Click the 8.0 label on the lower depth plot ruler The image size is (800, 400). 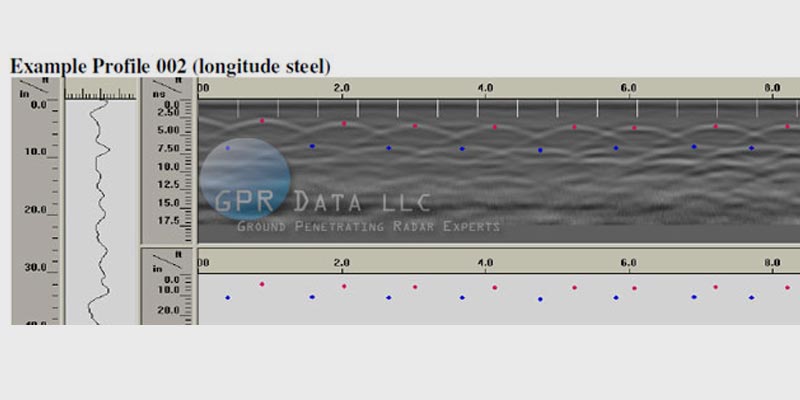tap(772, 263)
